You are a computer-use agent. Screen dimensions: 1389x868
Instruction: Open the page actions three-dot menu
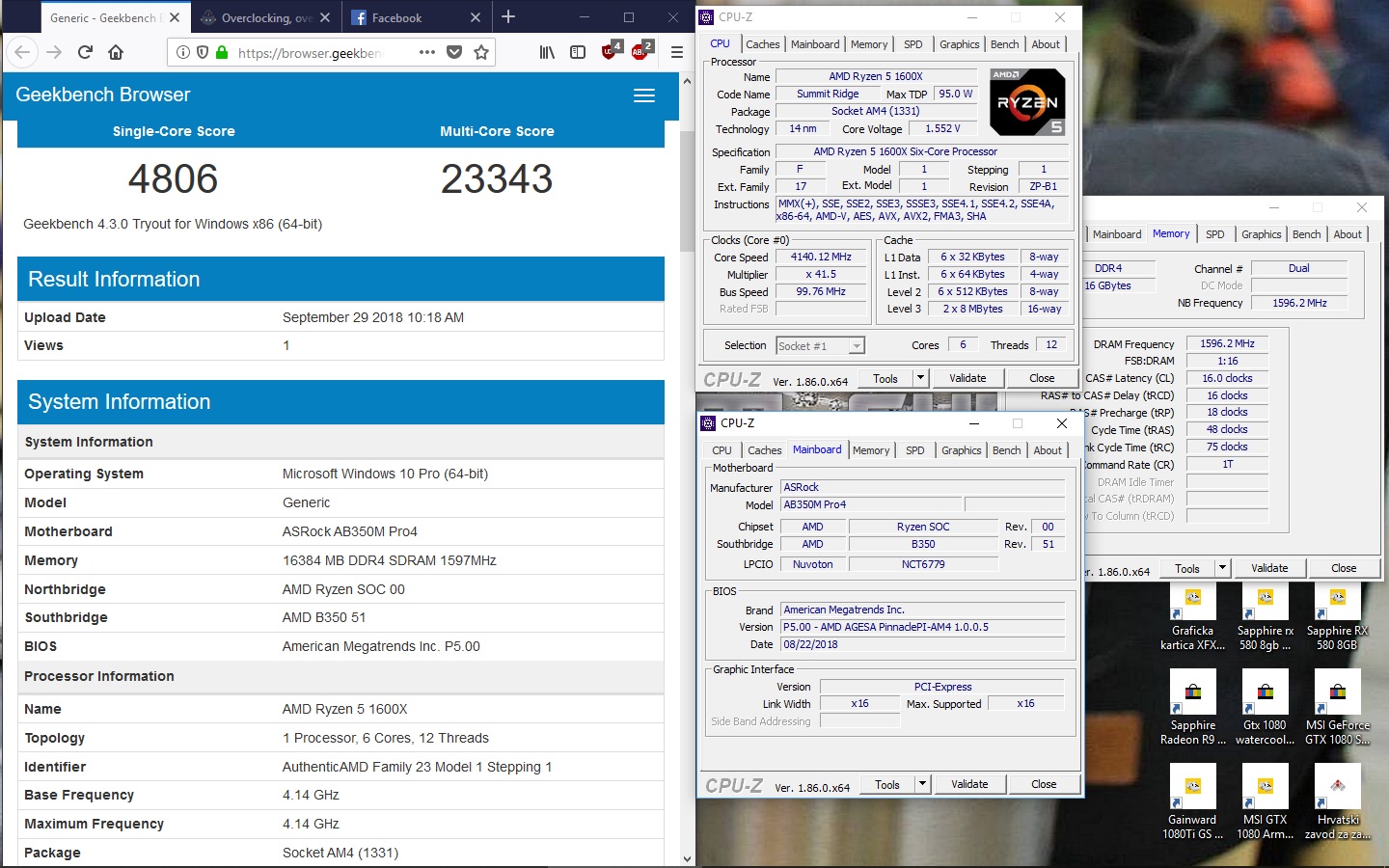tap(427, 52)
